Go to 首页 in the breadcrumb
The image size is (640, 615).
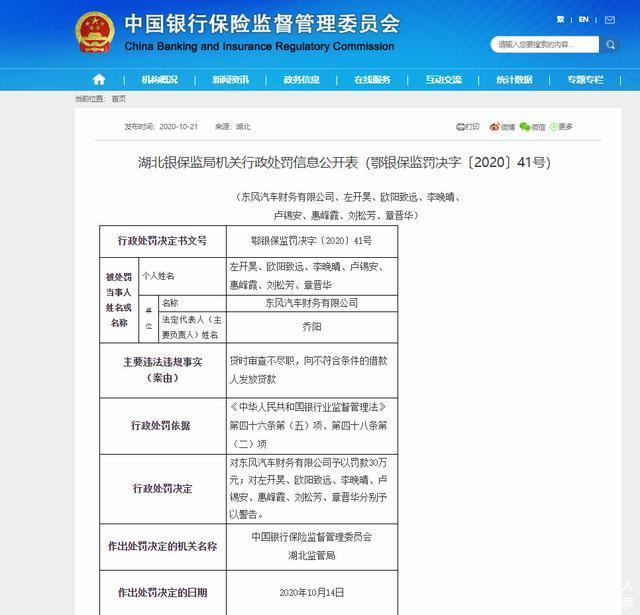(x=119, y=99)
